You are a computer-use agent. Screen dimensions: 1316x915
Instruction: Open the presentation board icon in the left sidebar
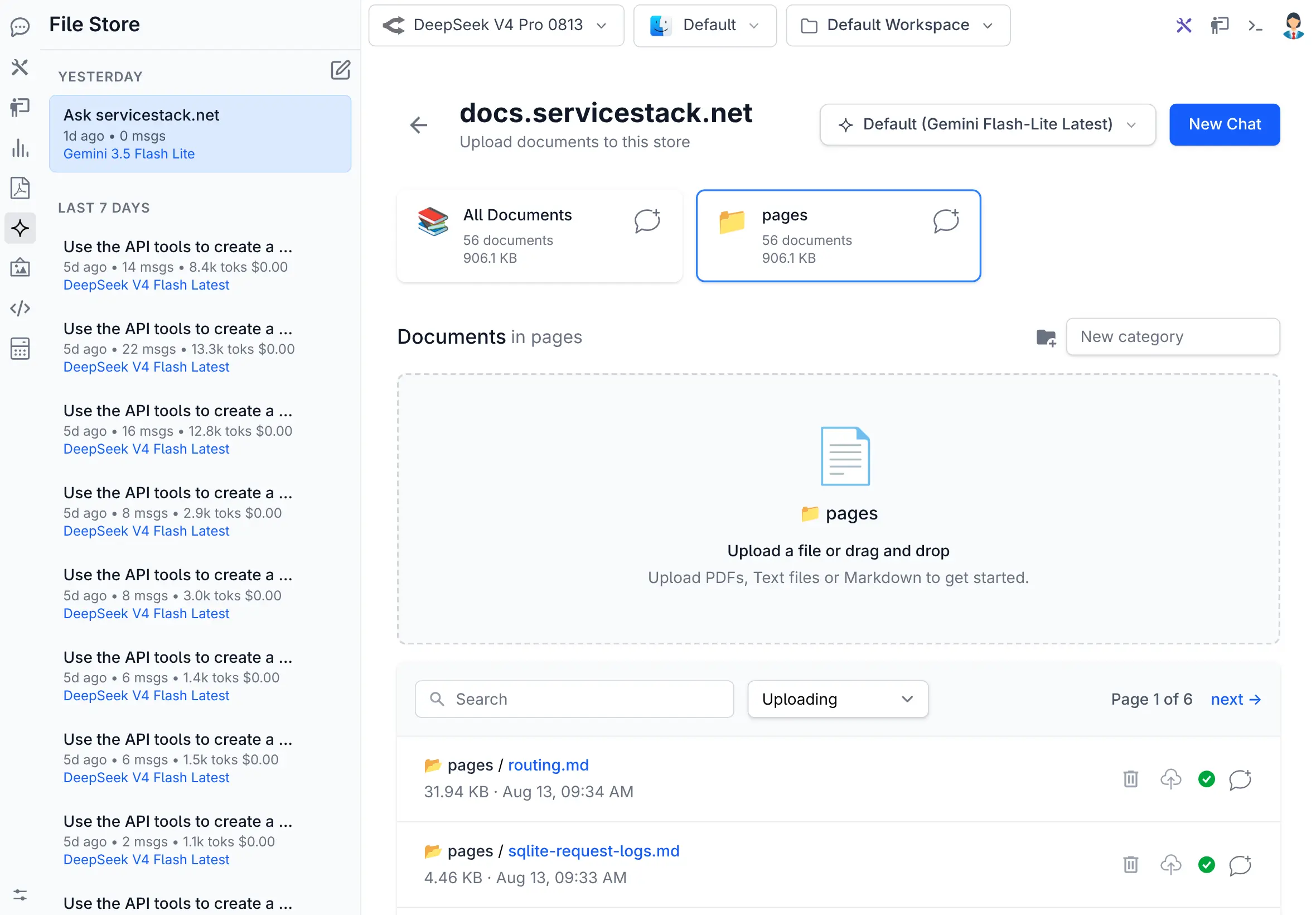point(20,107)
